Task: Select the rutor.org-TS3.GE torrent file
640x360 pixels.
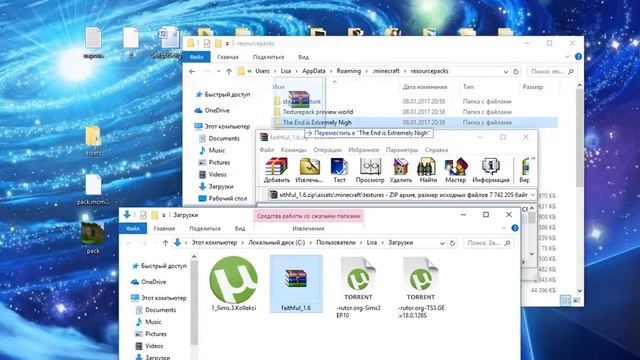Action: coord(420,287)
